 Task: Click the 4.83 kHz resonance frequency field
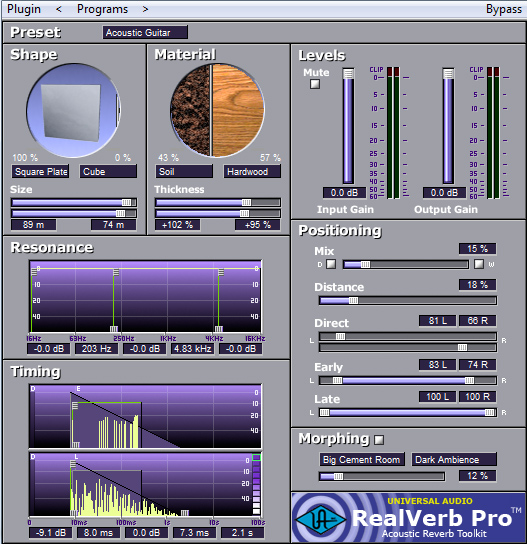(x=193, y=349)
